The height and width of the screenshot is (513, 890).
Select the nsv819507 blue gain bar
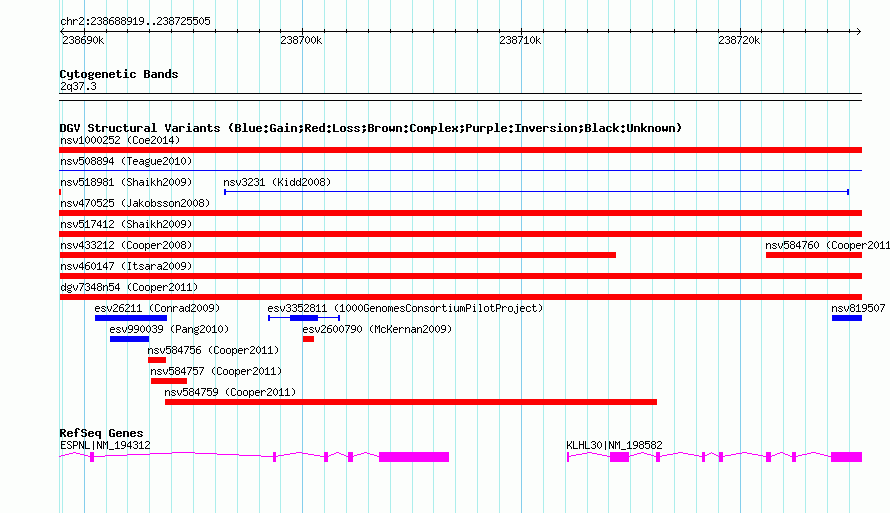pos(847,318)
